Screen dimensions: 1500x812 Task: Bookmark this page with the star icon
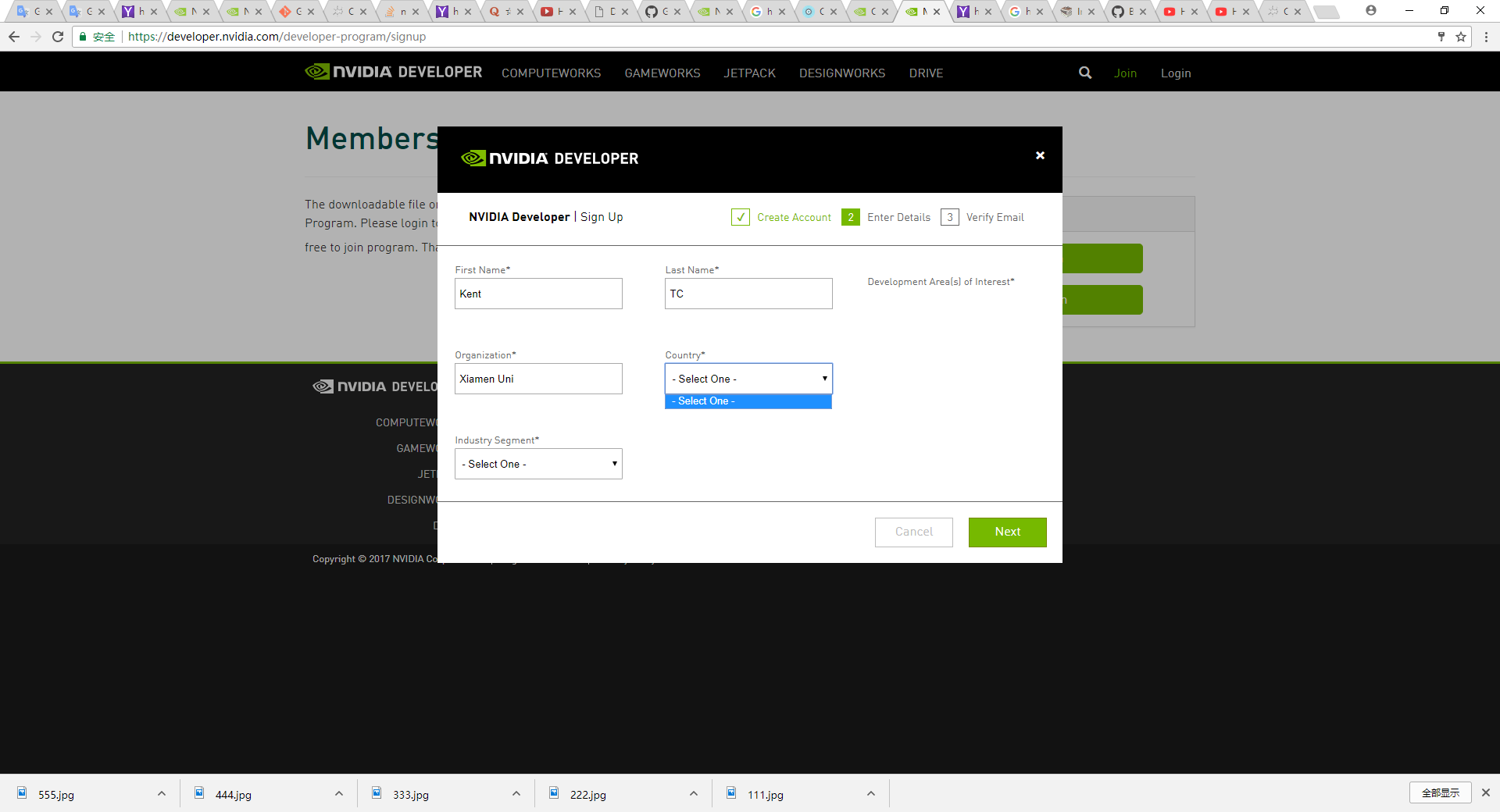1461,37
